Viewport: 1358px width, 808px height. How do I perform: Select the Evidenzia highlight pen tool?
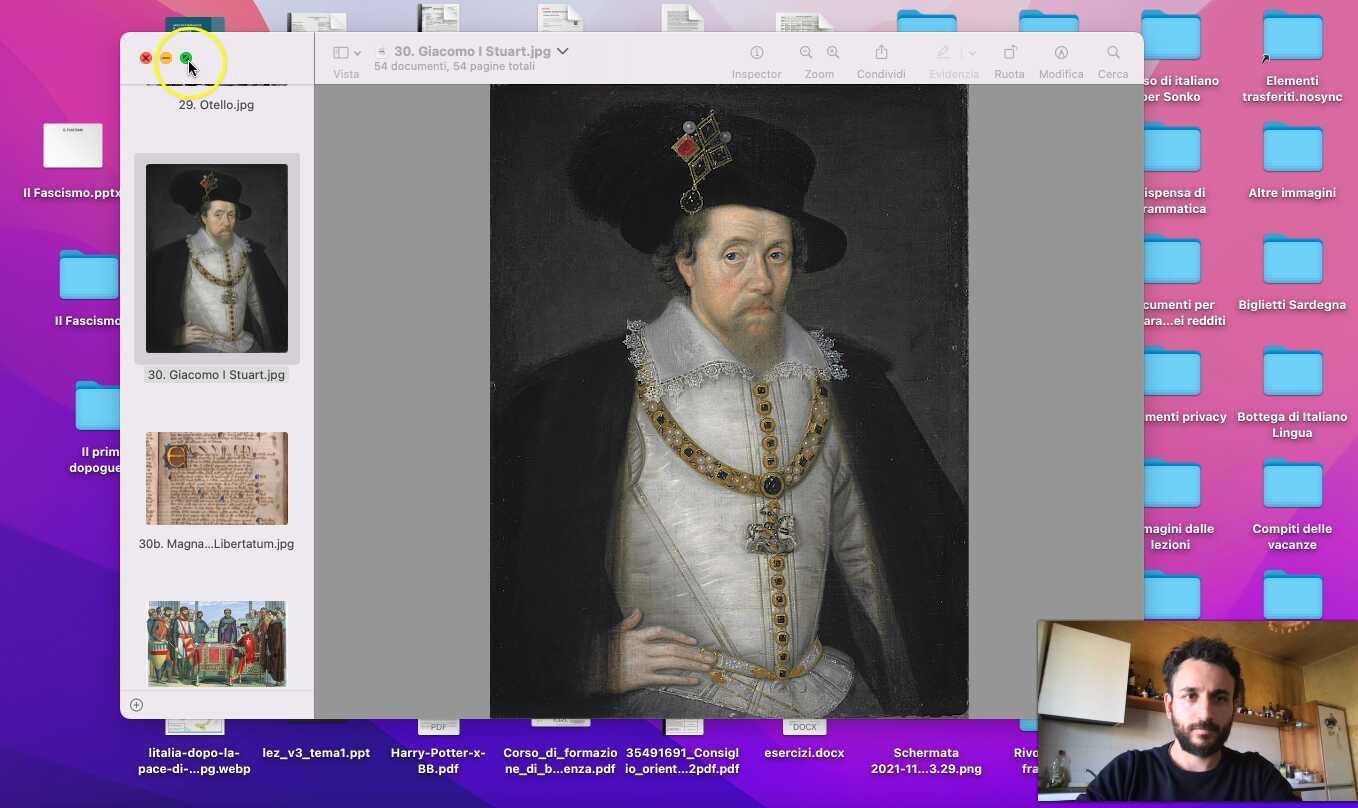coord(943,52)
